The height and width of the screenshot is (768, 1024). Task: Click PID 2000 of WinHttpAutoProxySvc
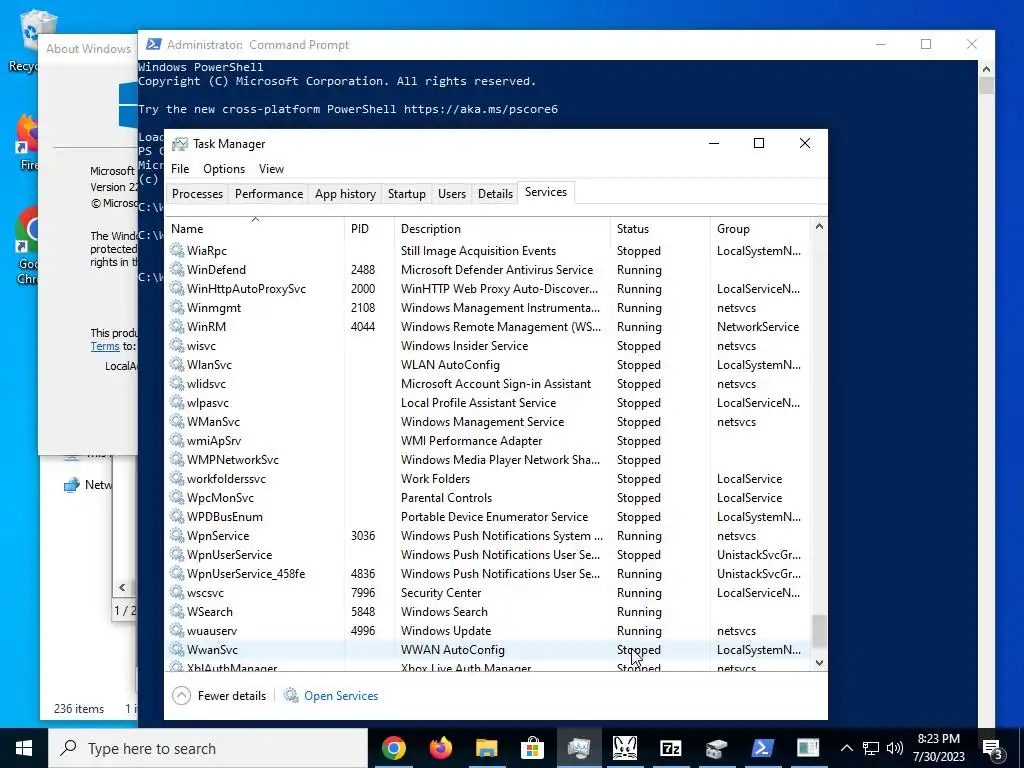(x=363, y=289)
